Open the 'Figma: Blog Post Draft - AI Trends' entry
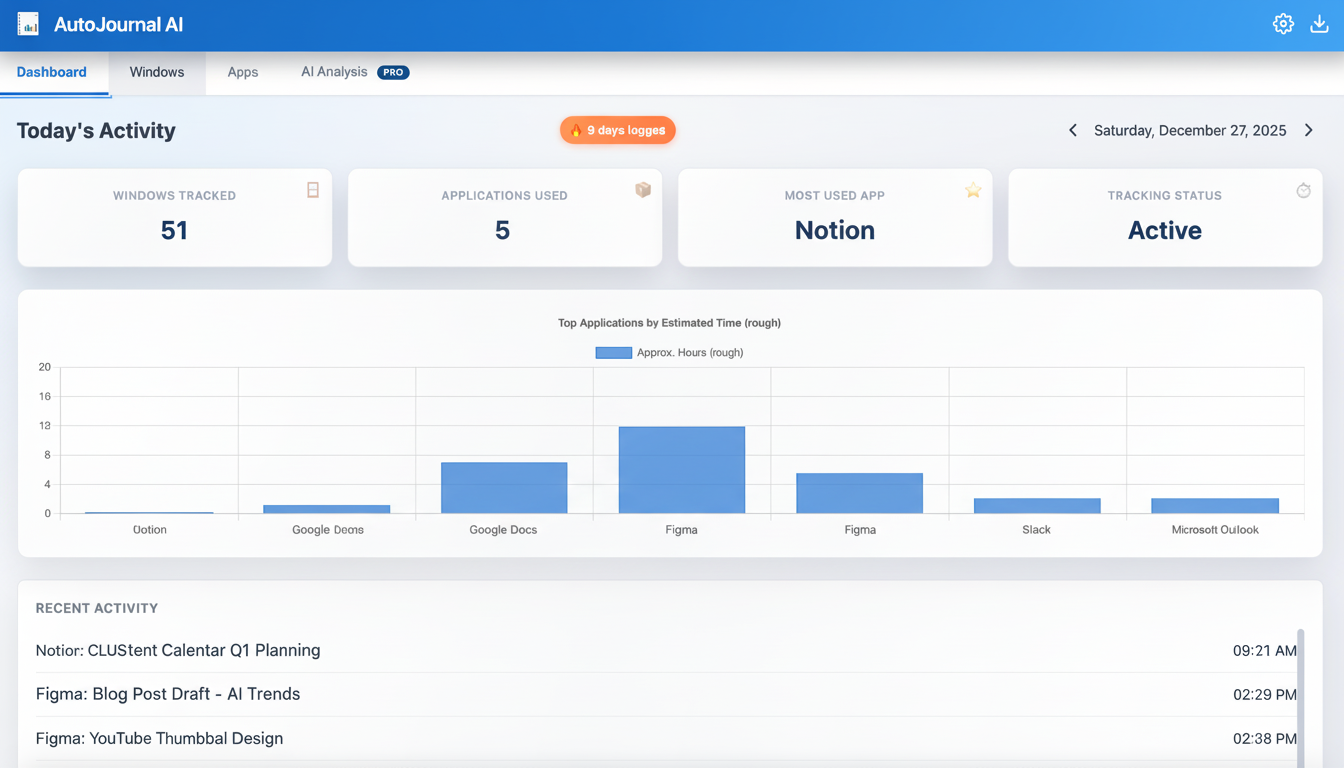This screenshot has height=768, width=1344. [167, 694]
